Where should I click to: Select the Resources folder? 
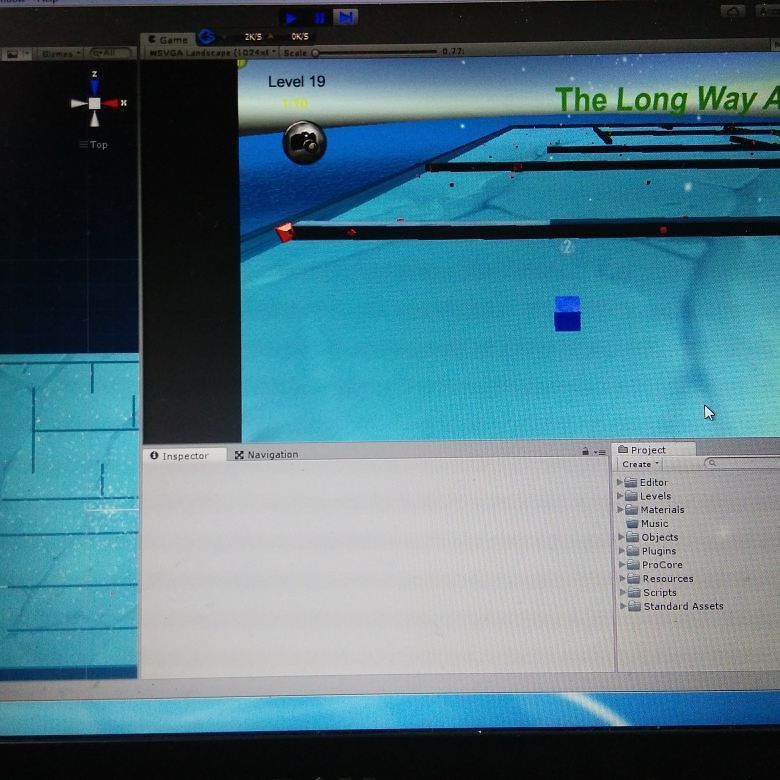click(661, 579)
